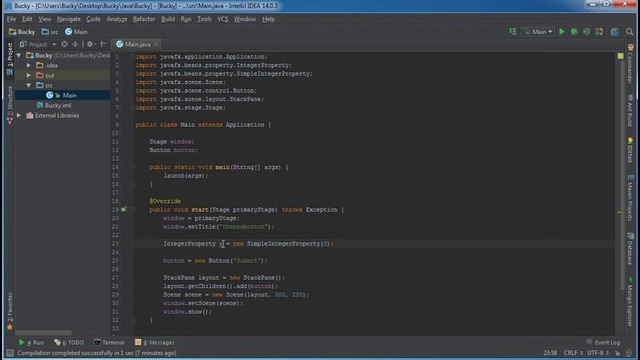
Task: Collapse the src folder node
Action: pos(29,85)
